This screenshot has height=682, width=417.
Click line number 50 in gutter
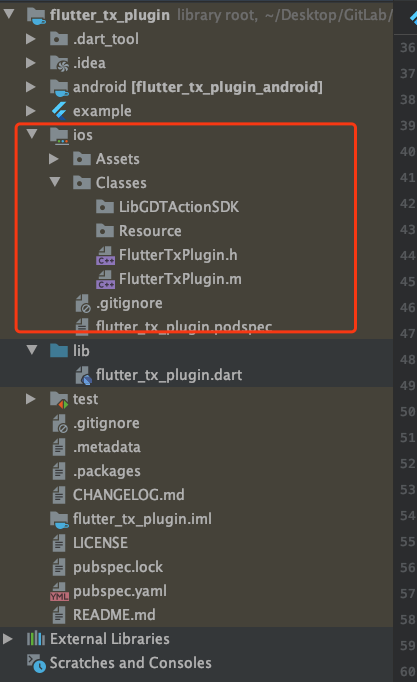coord(407,412)
